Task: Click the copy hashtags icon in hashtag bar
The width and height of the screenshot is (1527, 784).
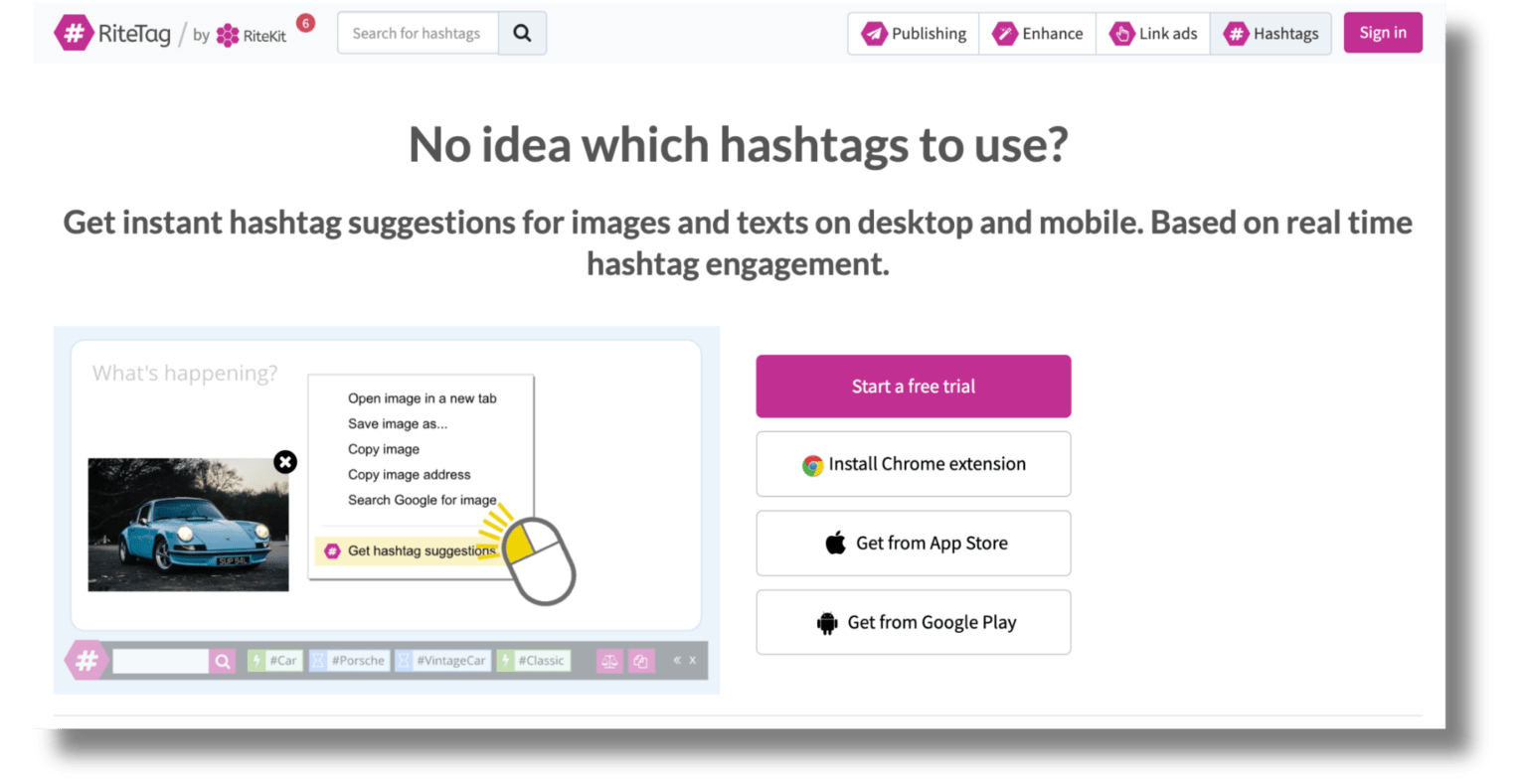Action: pyautogui.click(x=641, y=660)
